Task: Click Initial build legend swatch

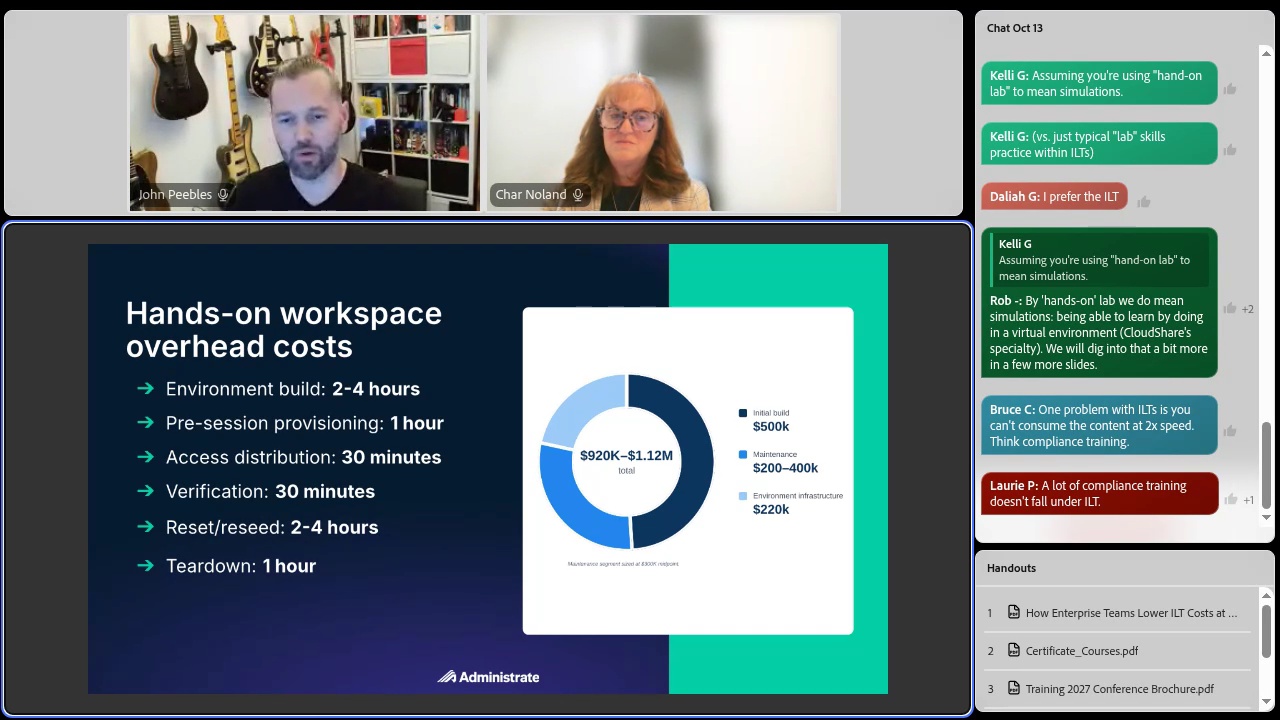Action: coord(743,413)
